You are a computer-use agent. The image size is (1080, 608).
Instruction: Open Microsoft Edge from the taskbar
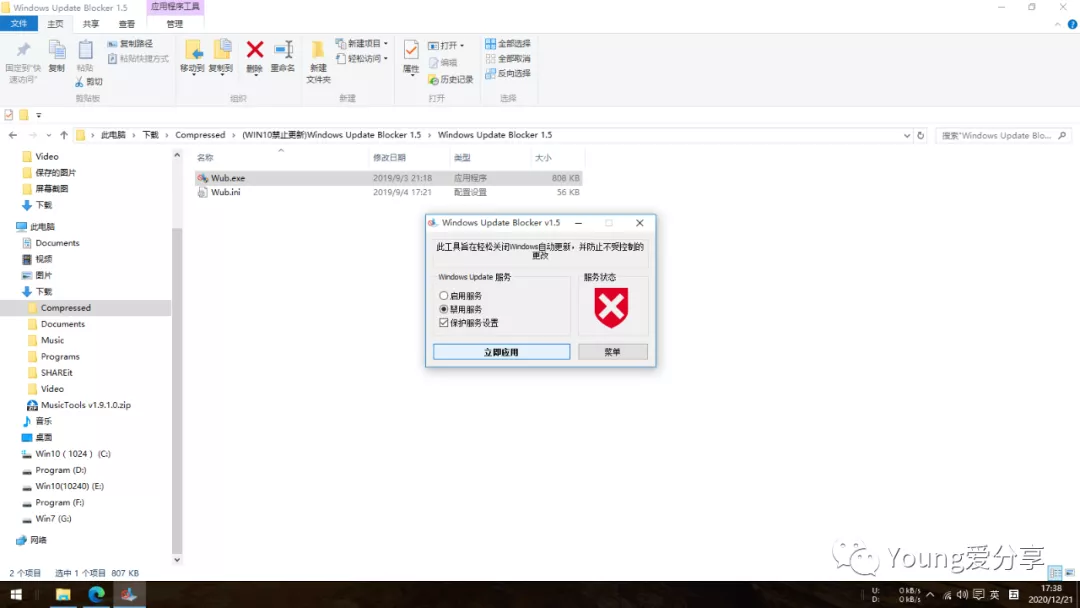tap(96, 594)
